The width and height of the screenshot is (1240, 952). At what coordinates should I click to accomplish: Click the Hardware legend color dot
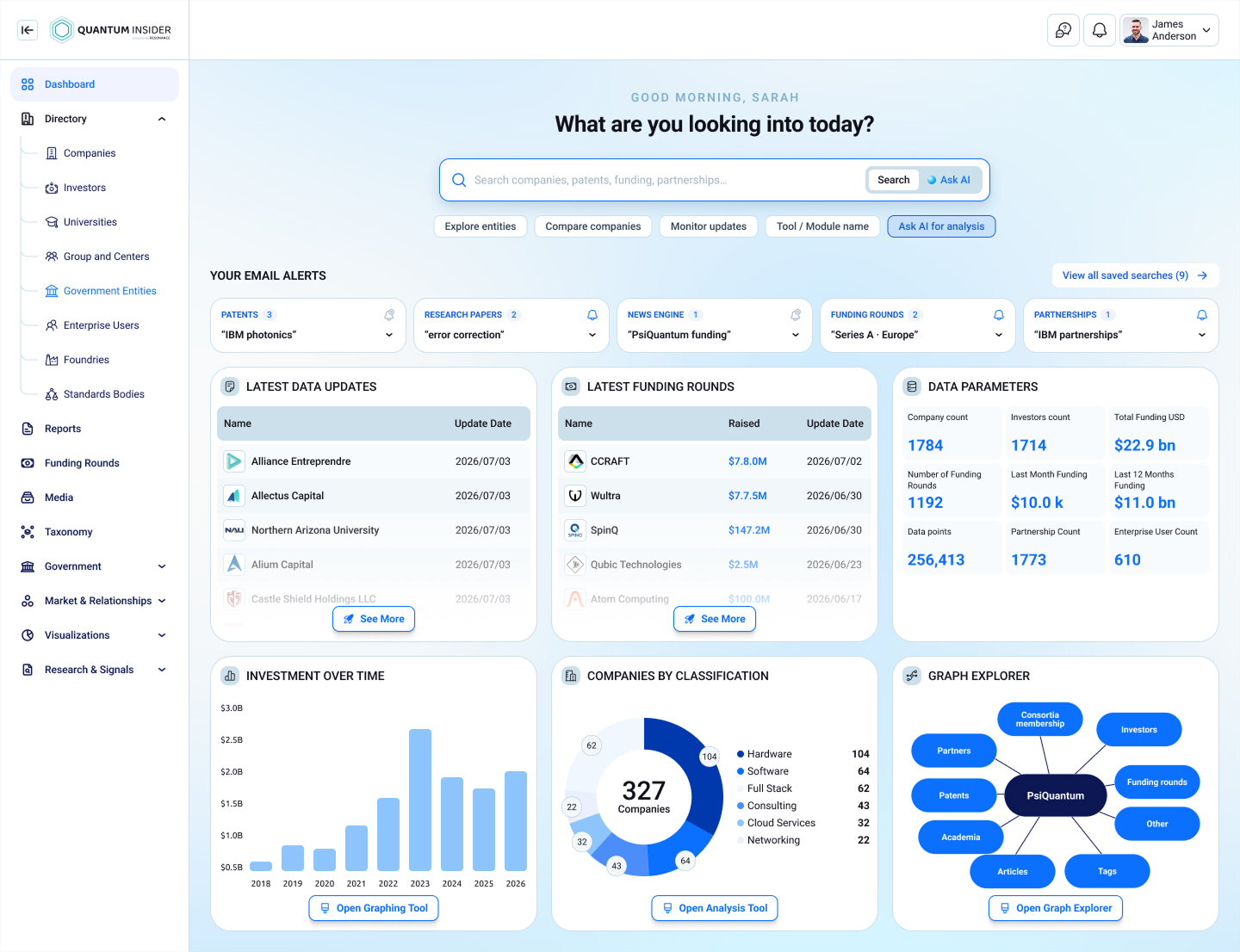[x=741, y=754]
